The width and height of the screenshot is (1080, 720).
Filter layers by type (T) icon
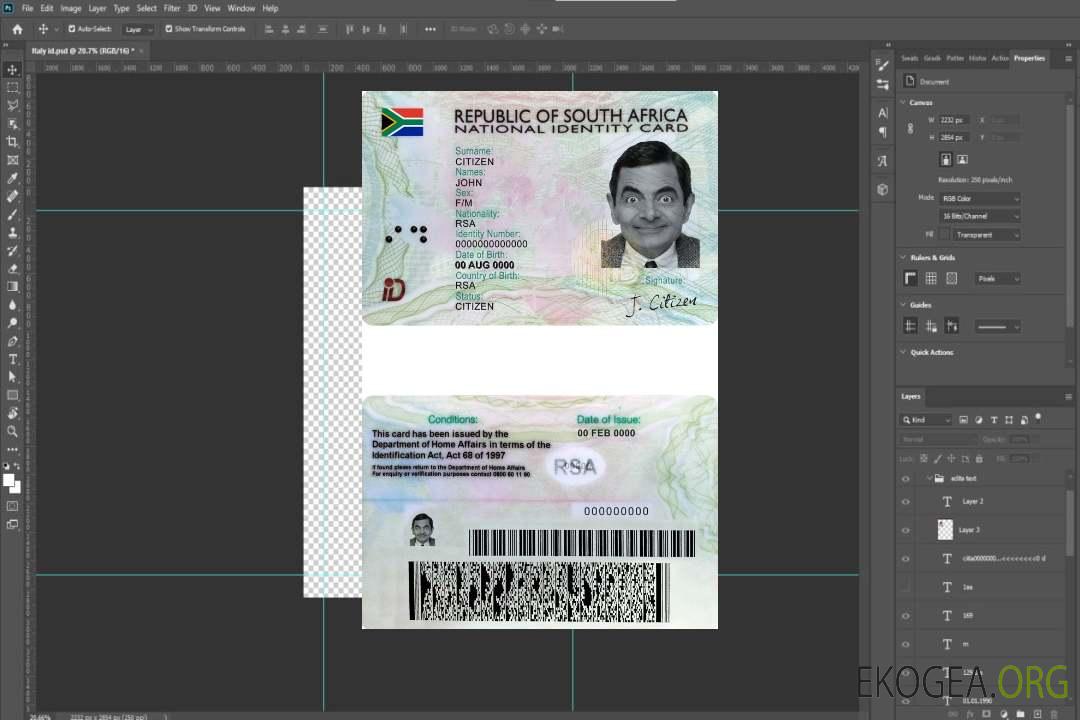(x=994, y=420)
